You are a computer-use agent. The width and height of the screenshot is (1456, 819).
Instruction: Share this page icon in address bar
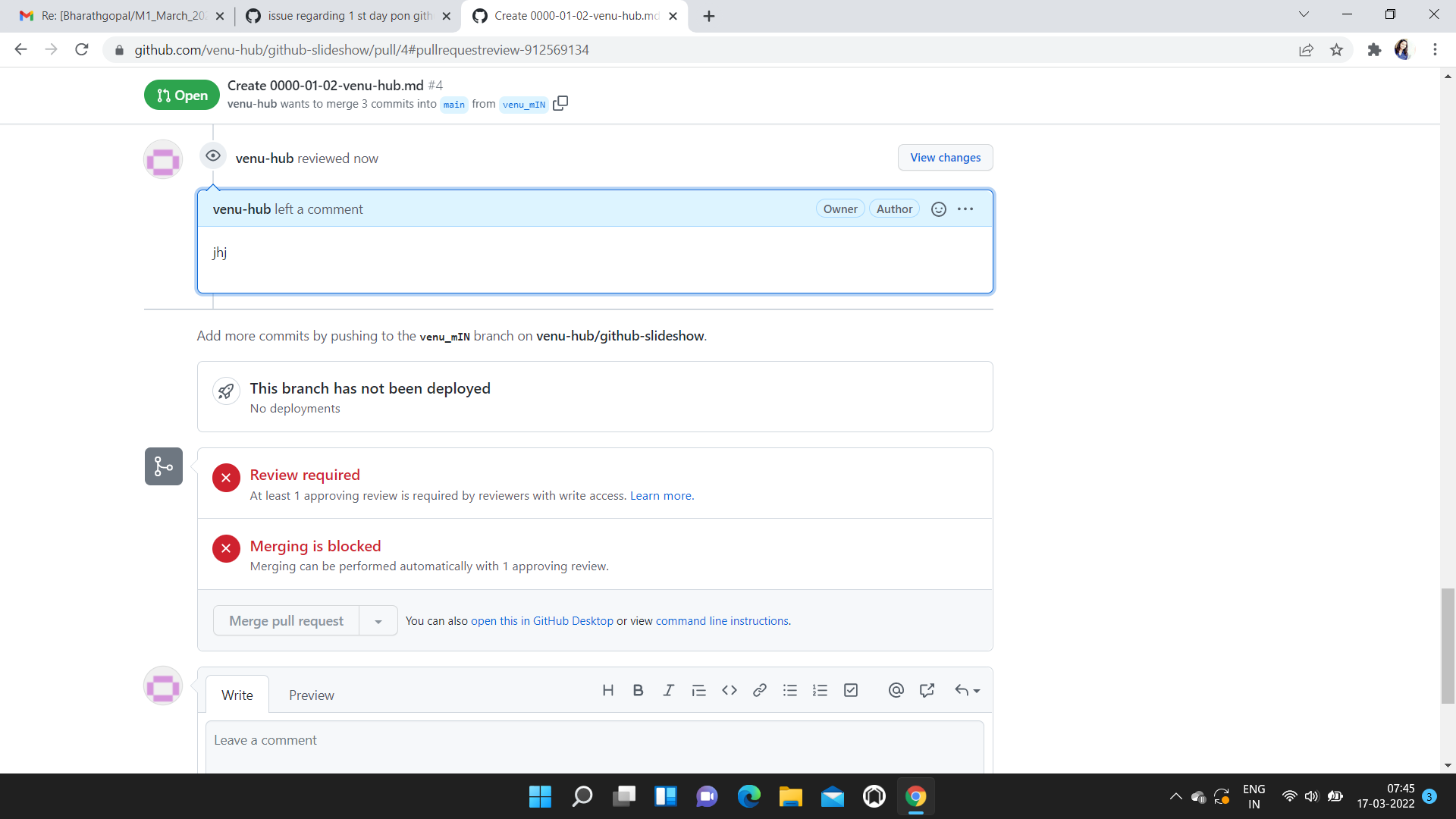tap(1306, 50)
